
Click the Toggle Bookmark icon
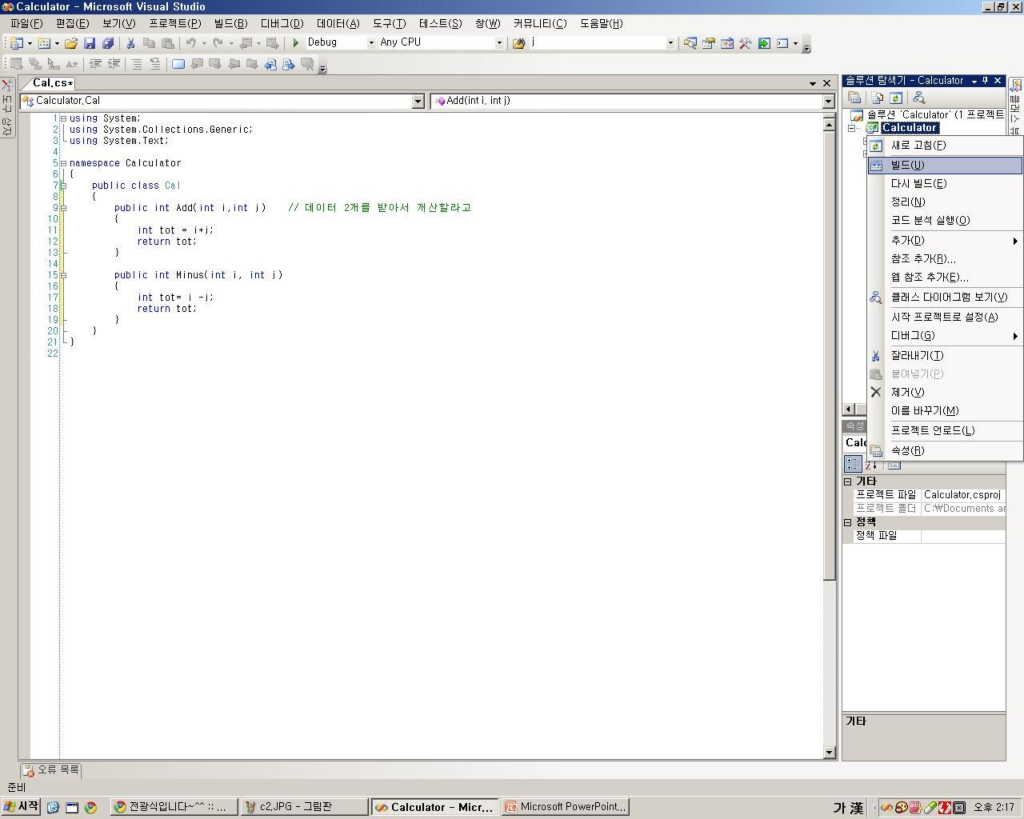[x=178, y=64]
